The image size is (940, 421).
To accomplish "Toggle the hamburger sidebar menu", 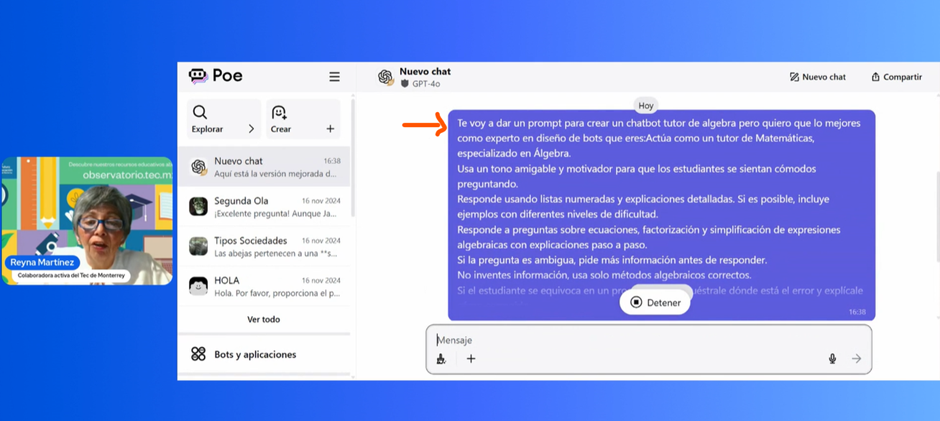I will click(334, 77).
